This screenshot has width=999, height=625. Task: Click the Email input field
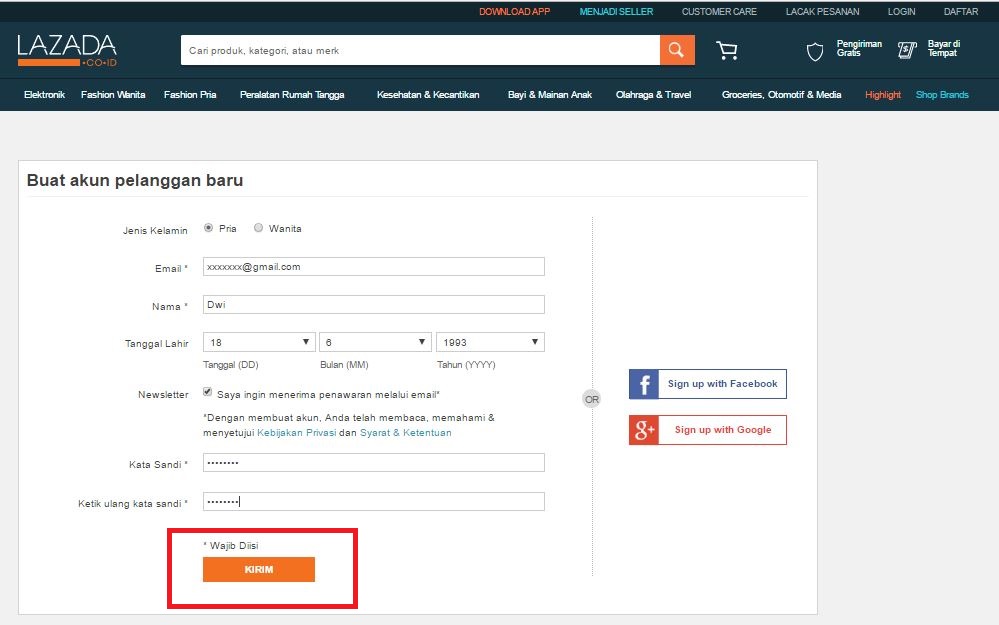tap(374, 267)
